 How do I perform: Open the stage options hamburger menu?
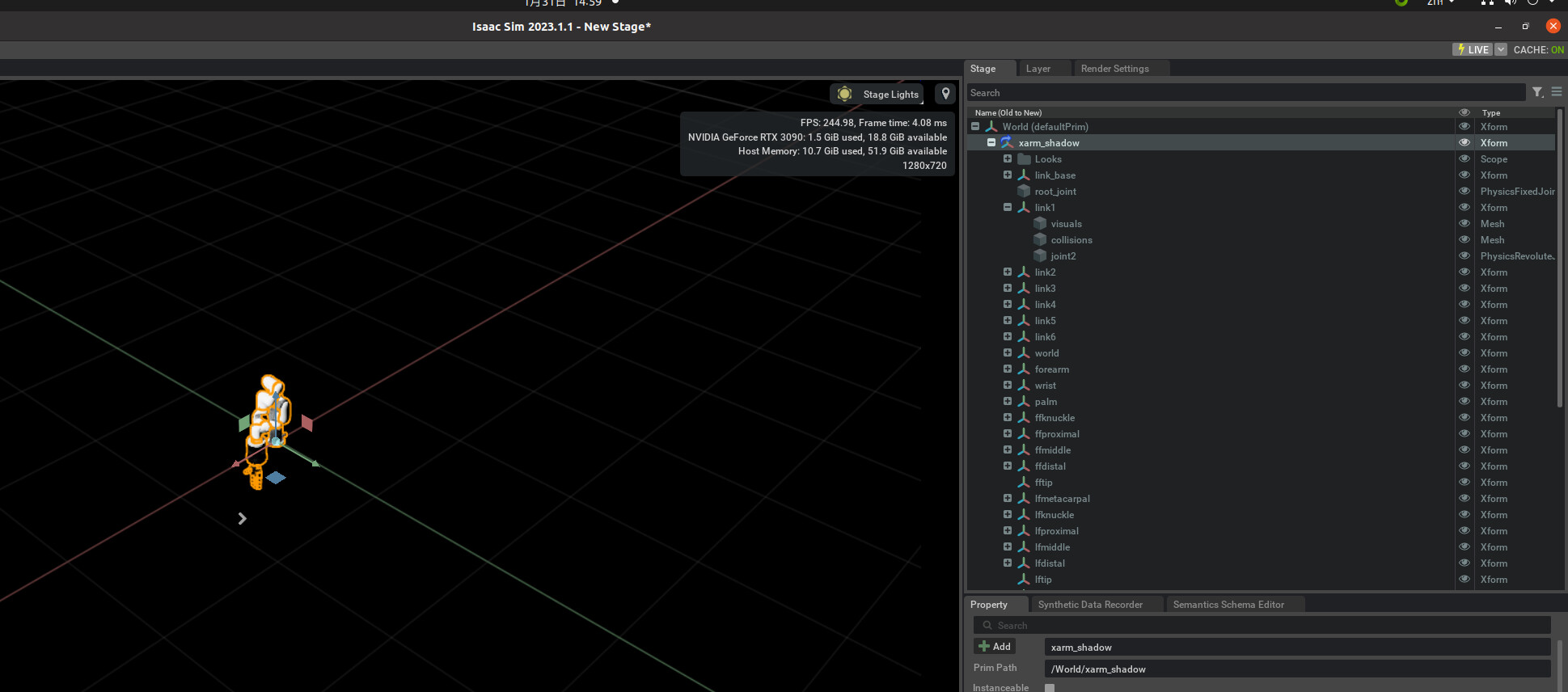(x=1557, y=92)
